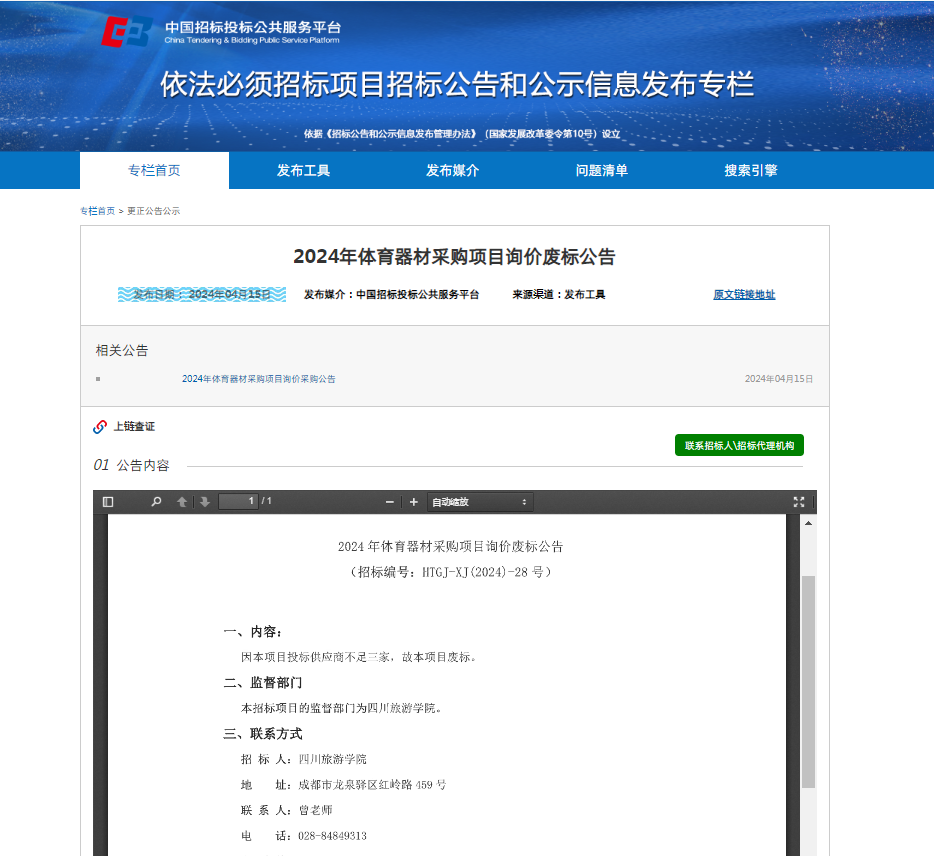Click the 相关公告 heading

pos(122,350)
